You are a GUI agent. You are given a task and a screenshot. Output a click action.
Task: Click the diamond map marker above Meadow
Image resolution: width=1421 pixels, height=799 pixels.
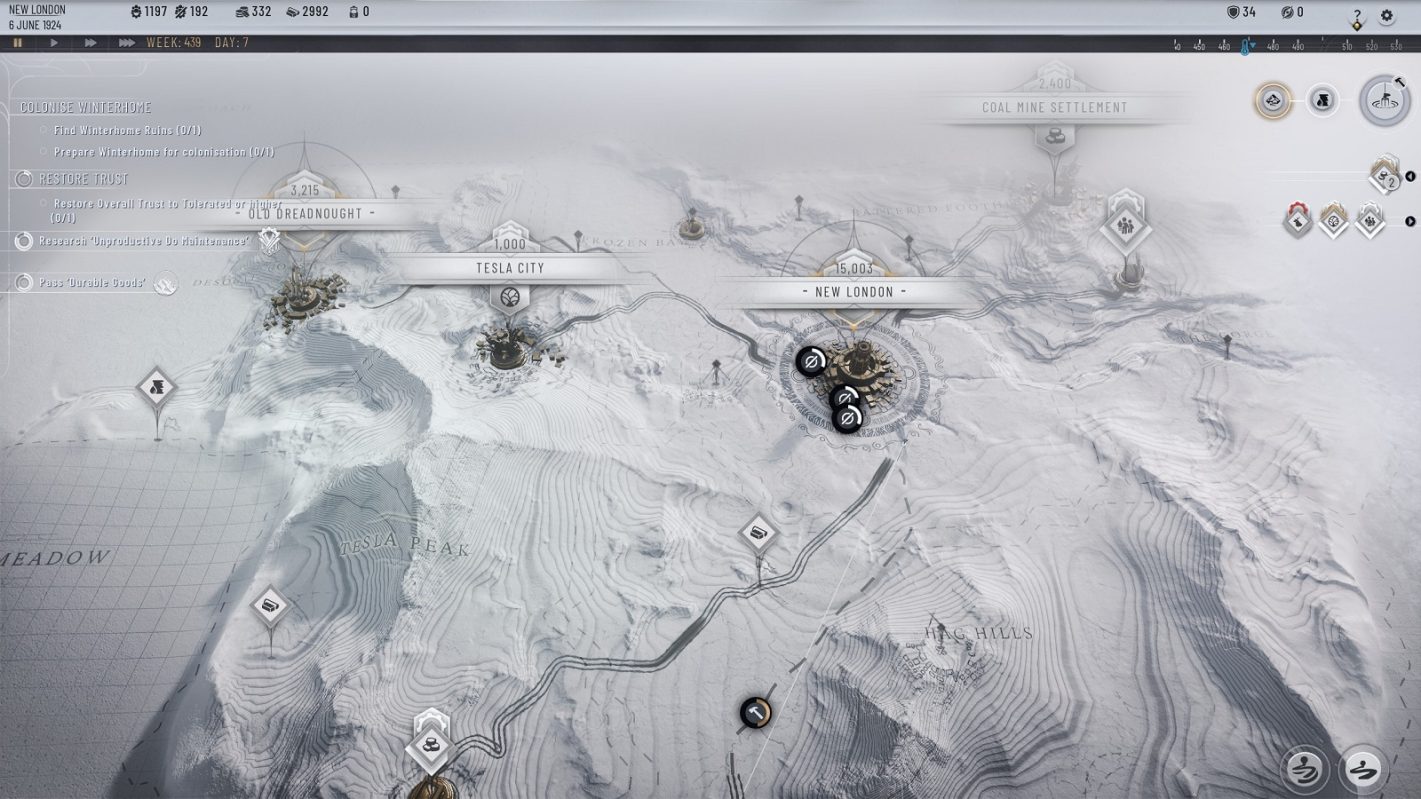[x=156, y=387]
